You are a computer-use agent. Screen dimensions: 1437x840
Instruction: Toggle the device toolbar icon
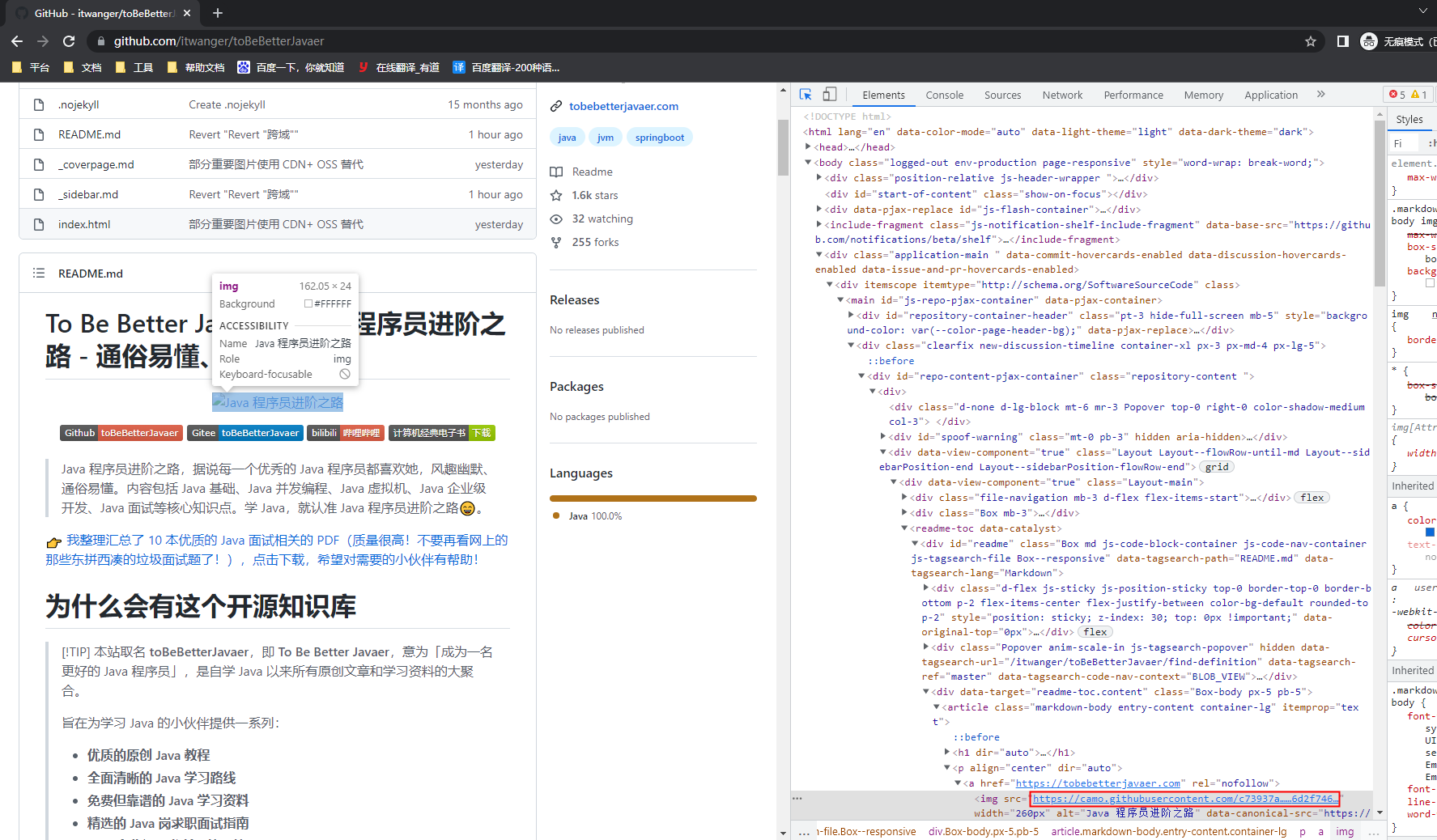coord(829,95)
